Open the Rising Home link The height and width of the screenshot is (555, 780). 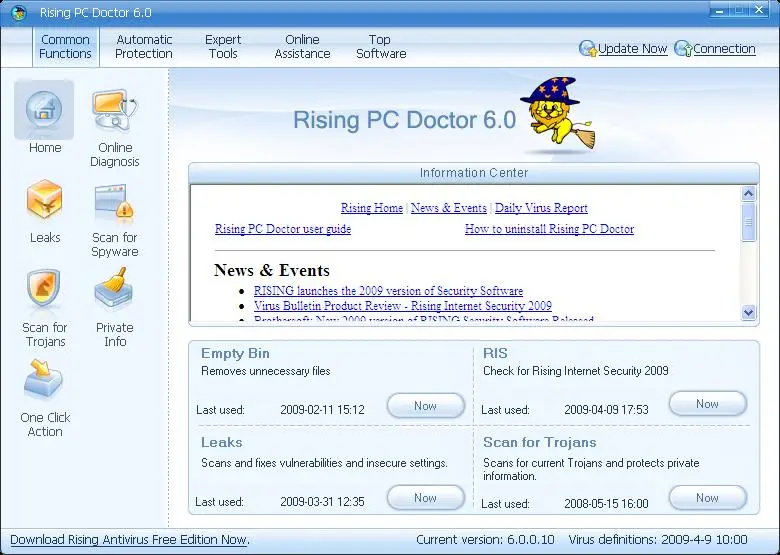[x=372, y=208]
